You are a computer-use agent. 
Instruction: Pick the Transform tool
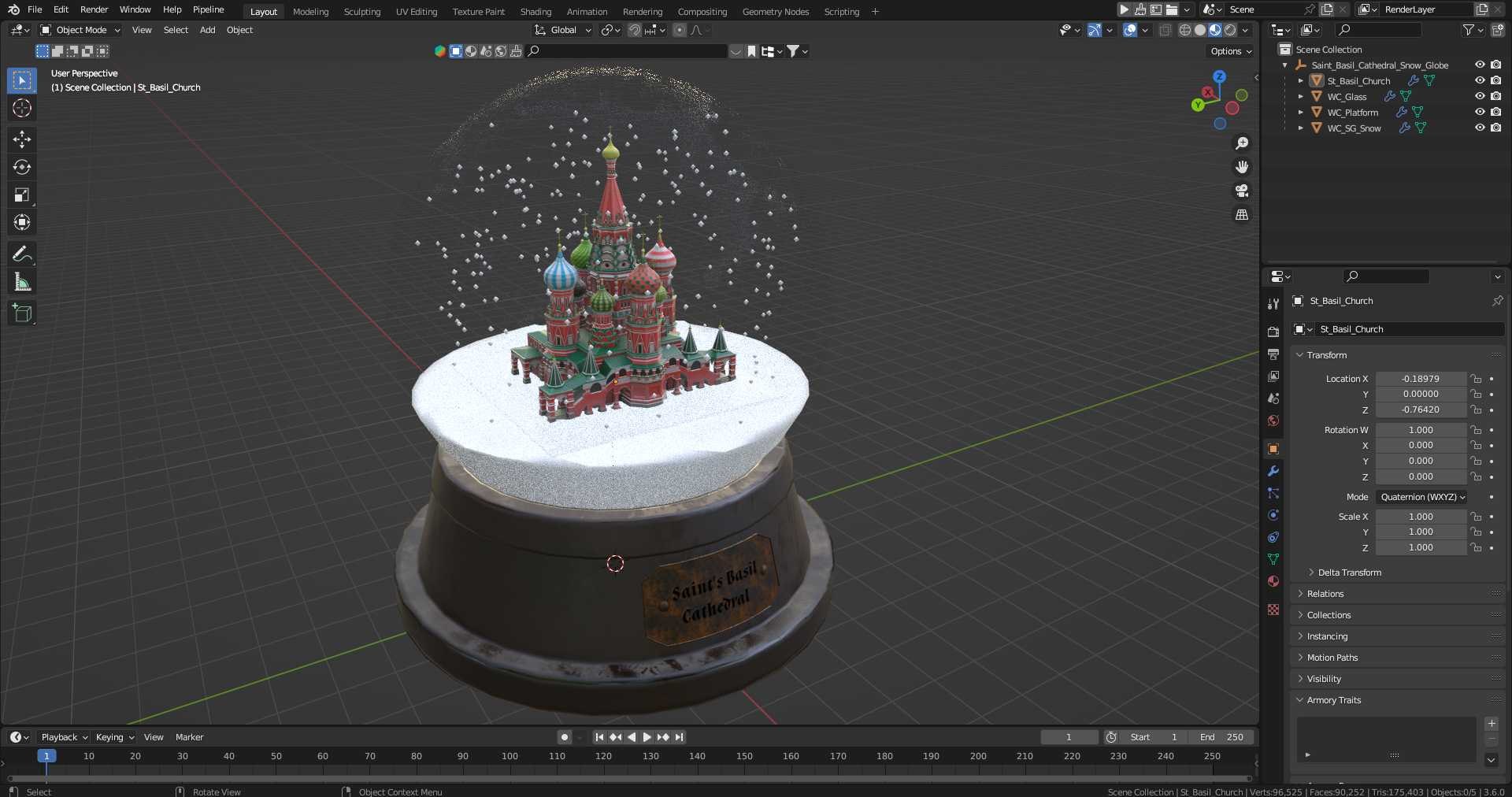tap(22, 222)
